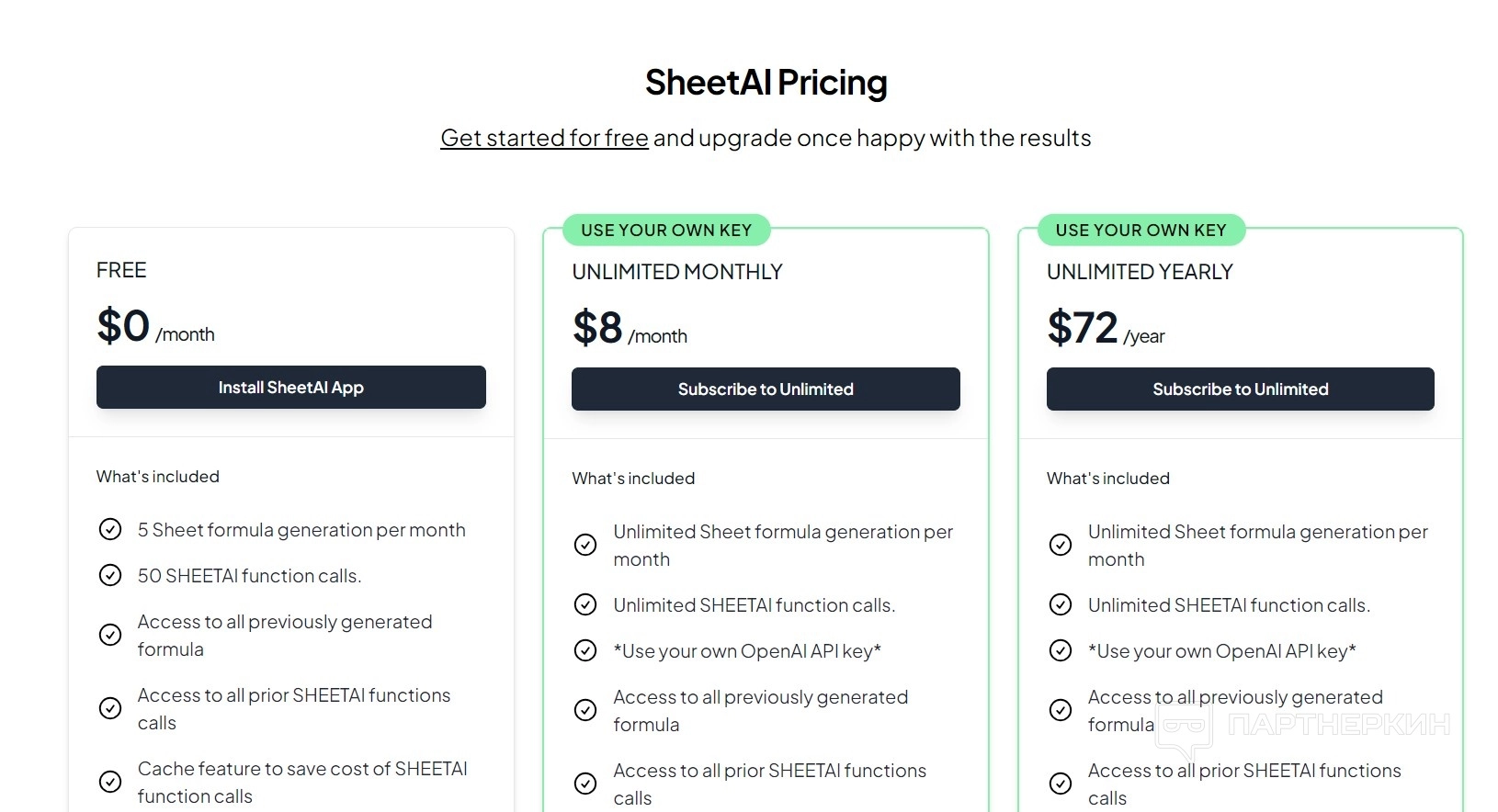
Task: Click checkmark beside Cache feature to save cost
Action: point(110,782)
